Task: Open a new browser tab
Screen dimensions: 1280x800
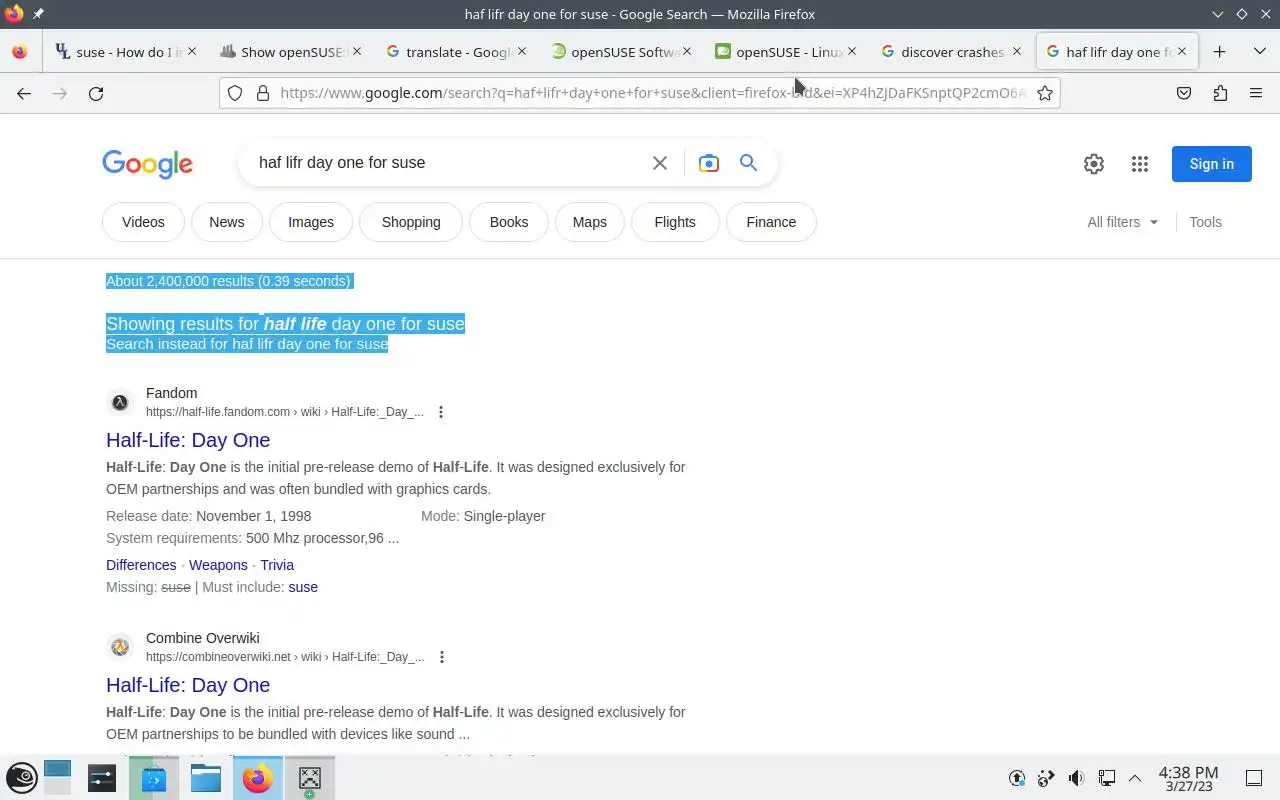Action: click(1219, 51)
